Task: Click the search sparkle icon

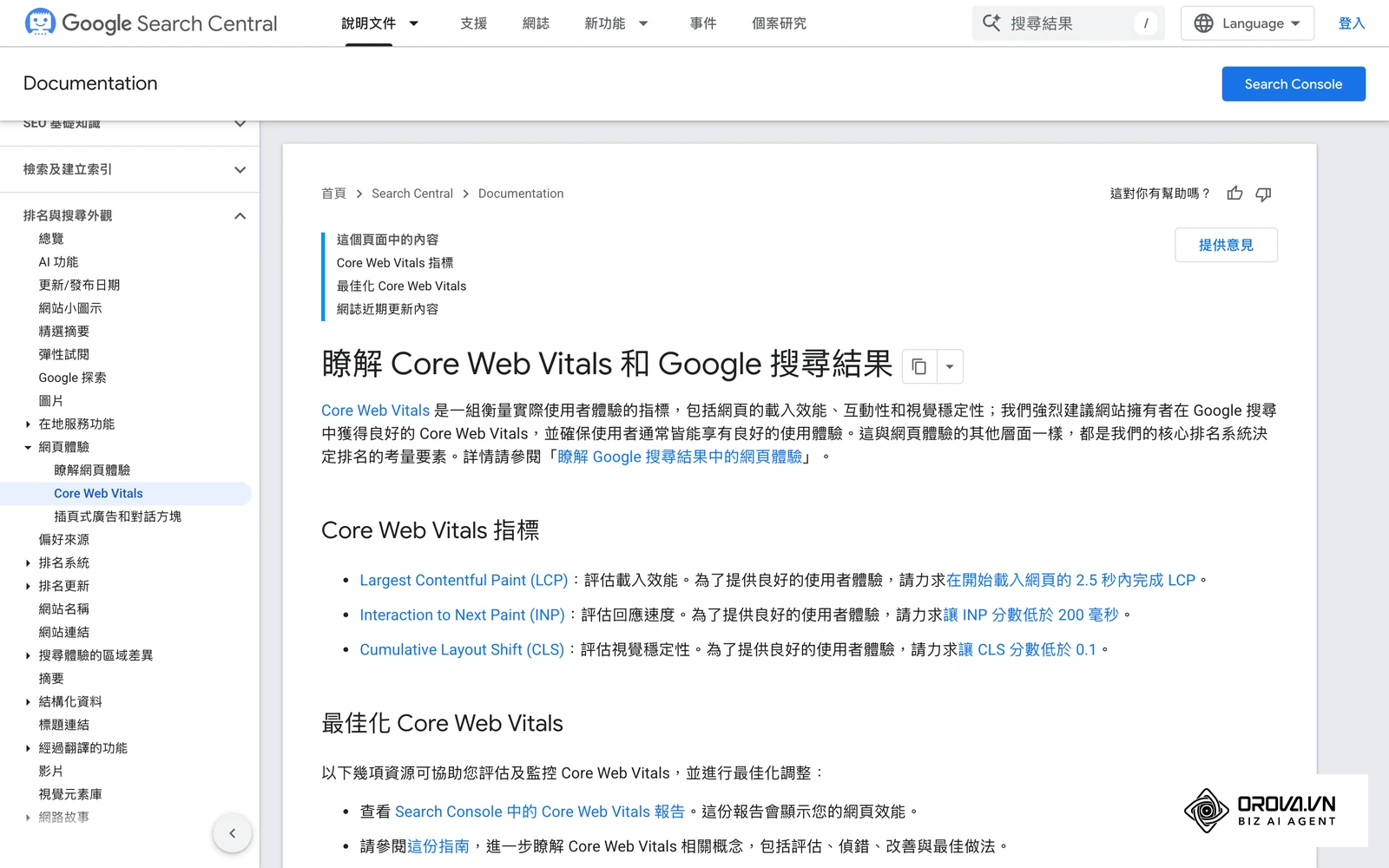Action: coord(991,23)
